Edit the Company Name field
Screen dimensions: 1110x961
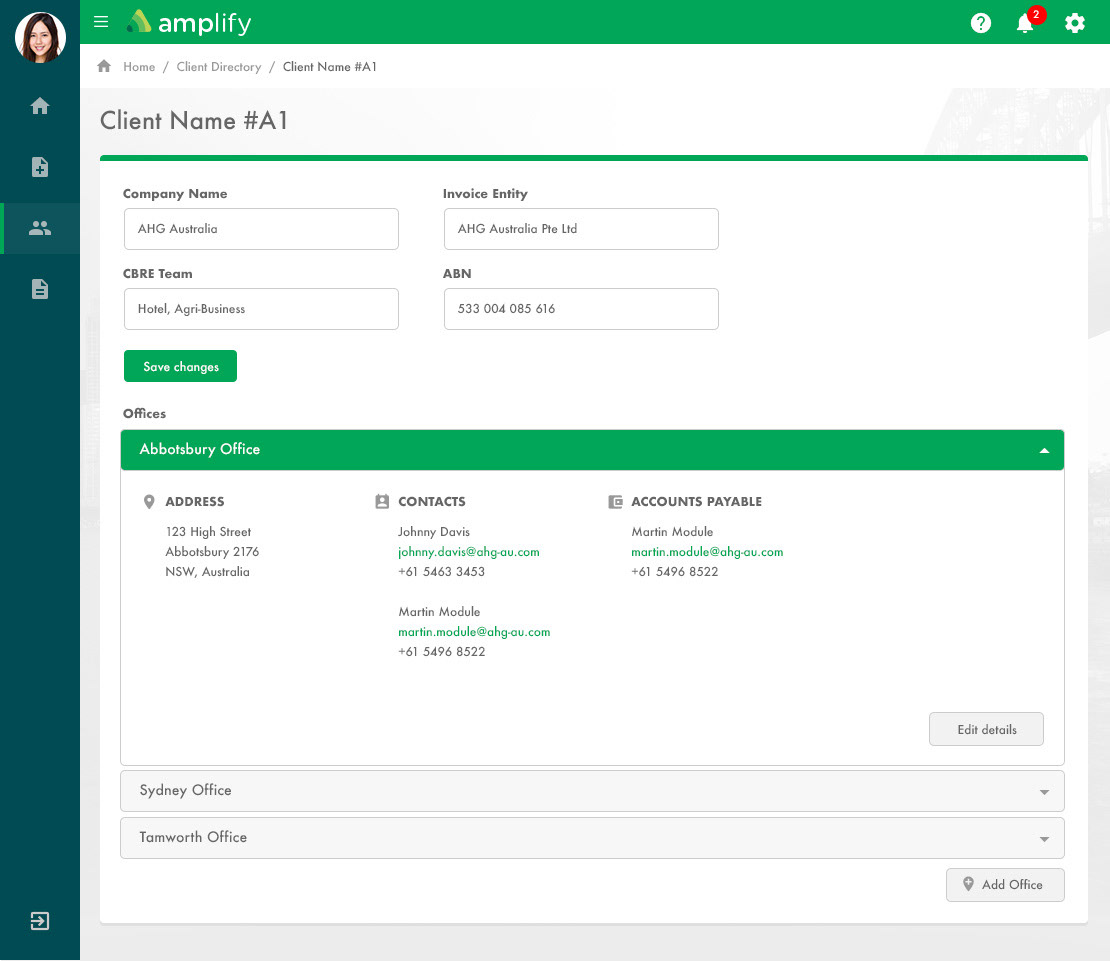tap(261, 229)
